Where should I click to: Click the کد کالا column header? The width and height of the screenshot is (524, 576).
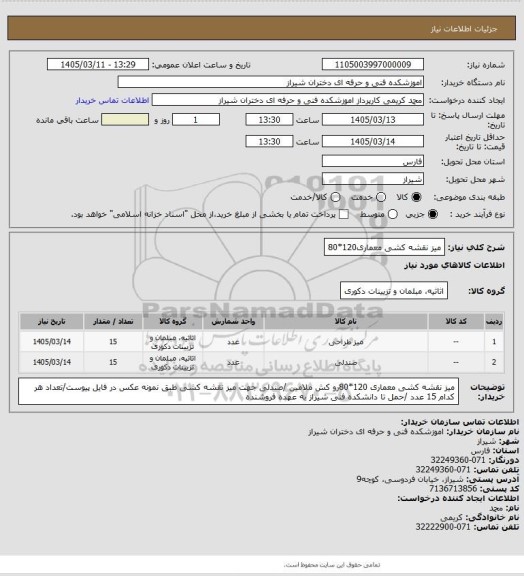point(456,321)
